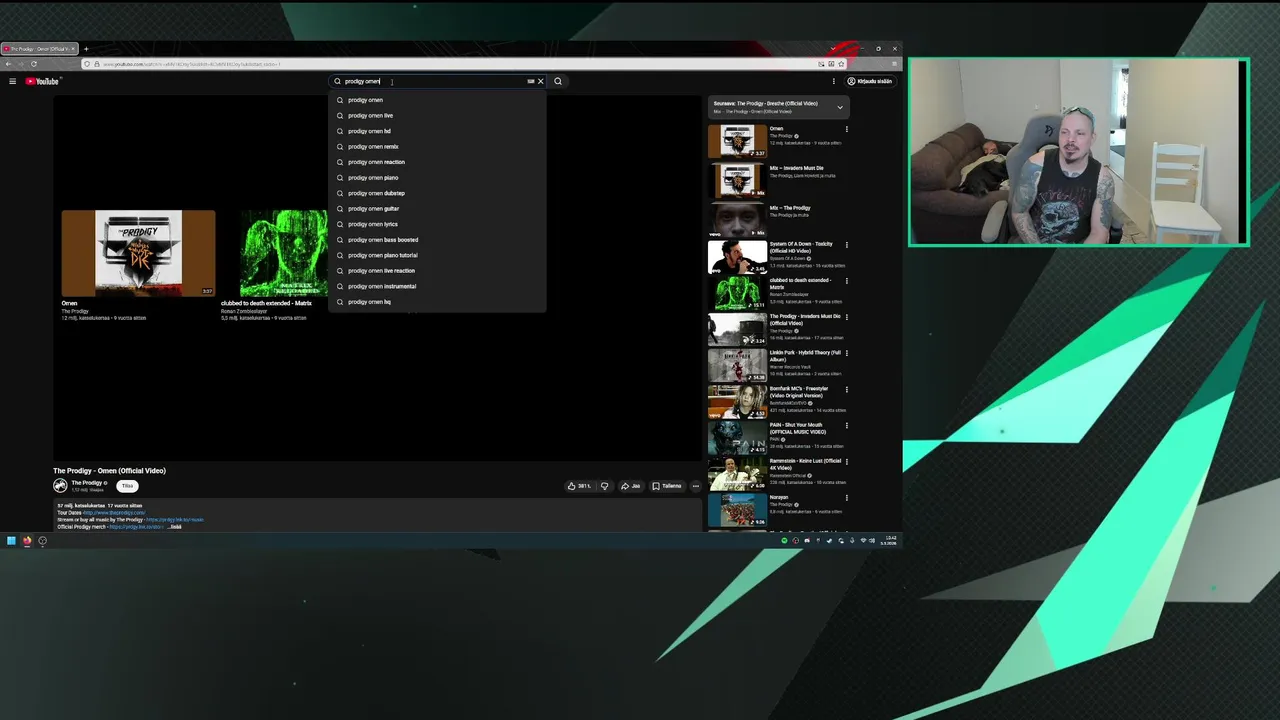
Task: Select suggestion 'prodigy omen hd'
Action: 437,131
